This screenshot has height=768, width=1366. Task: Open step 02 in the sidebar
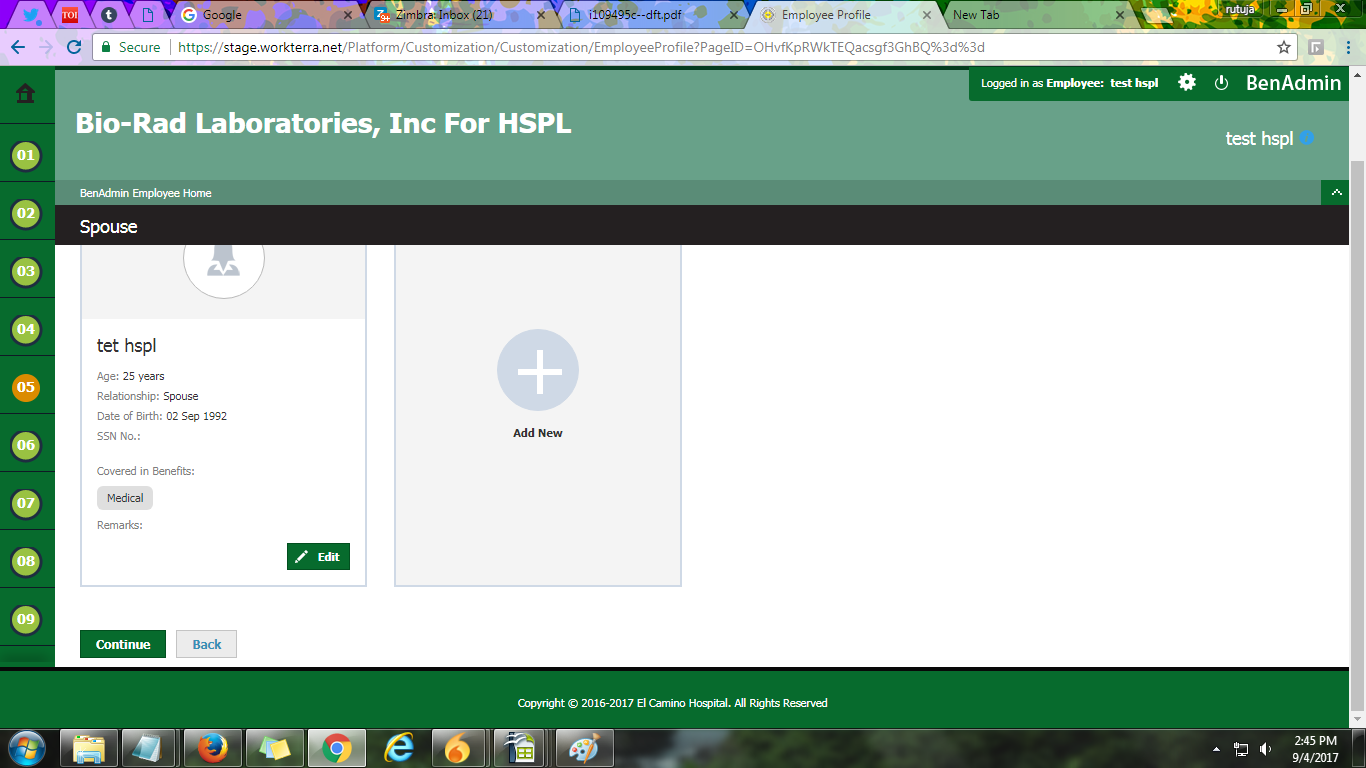26,213
